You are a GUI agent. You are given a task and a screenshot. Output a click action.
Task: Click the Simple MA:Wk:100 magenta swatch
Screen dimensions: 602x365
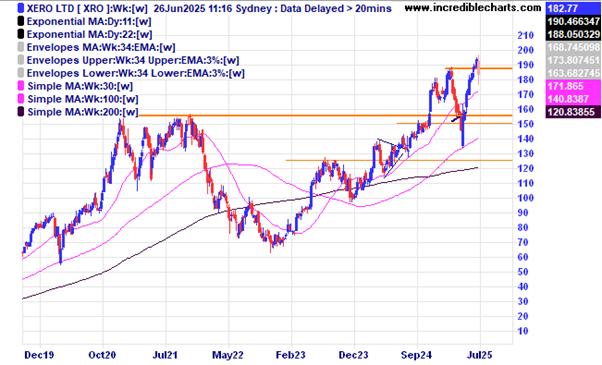(x=21, y=99)
